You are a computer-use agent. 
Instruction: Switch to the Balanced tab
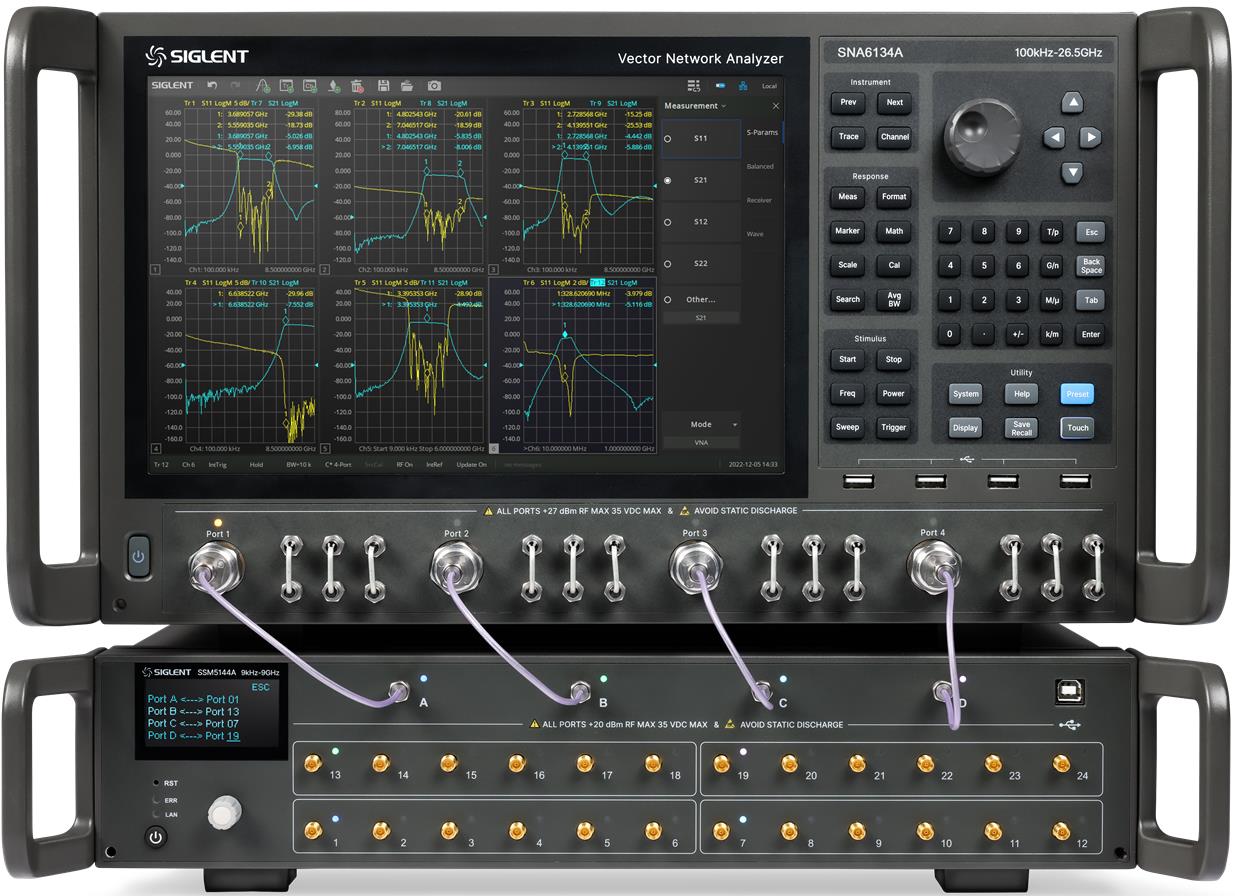point(760,167)
